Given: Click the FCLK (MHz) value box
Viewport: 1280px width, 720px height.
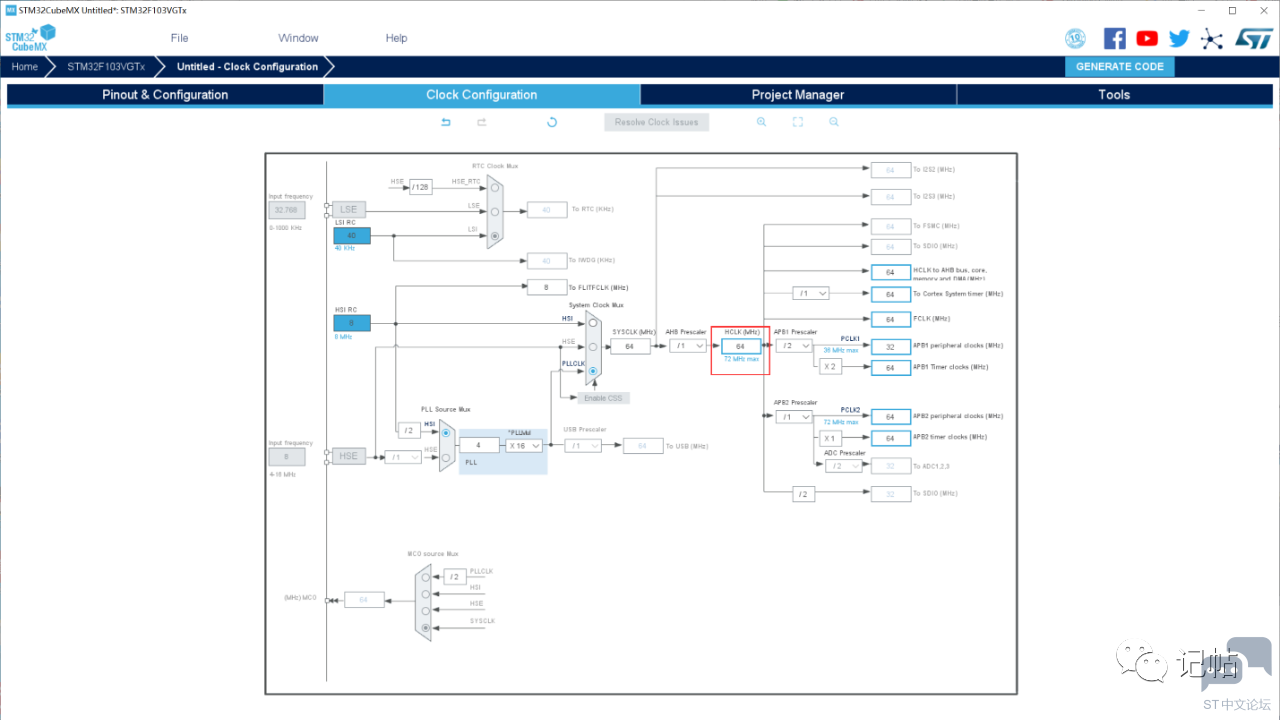Looking at the screenshot, I should tap(890, 319).
